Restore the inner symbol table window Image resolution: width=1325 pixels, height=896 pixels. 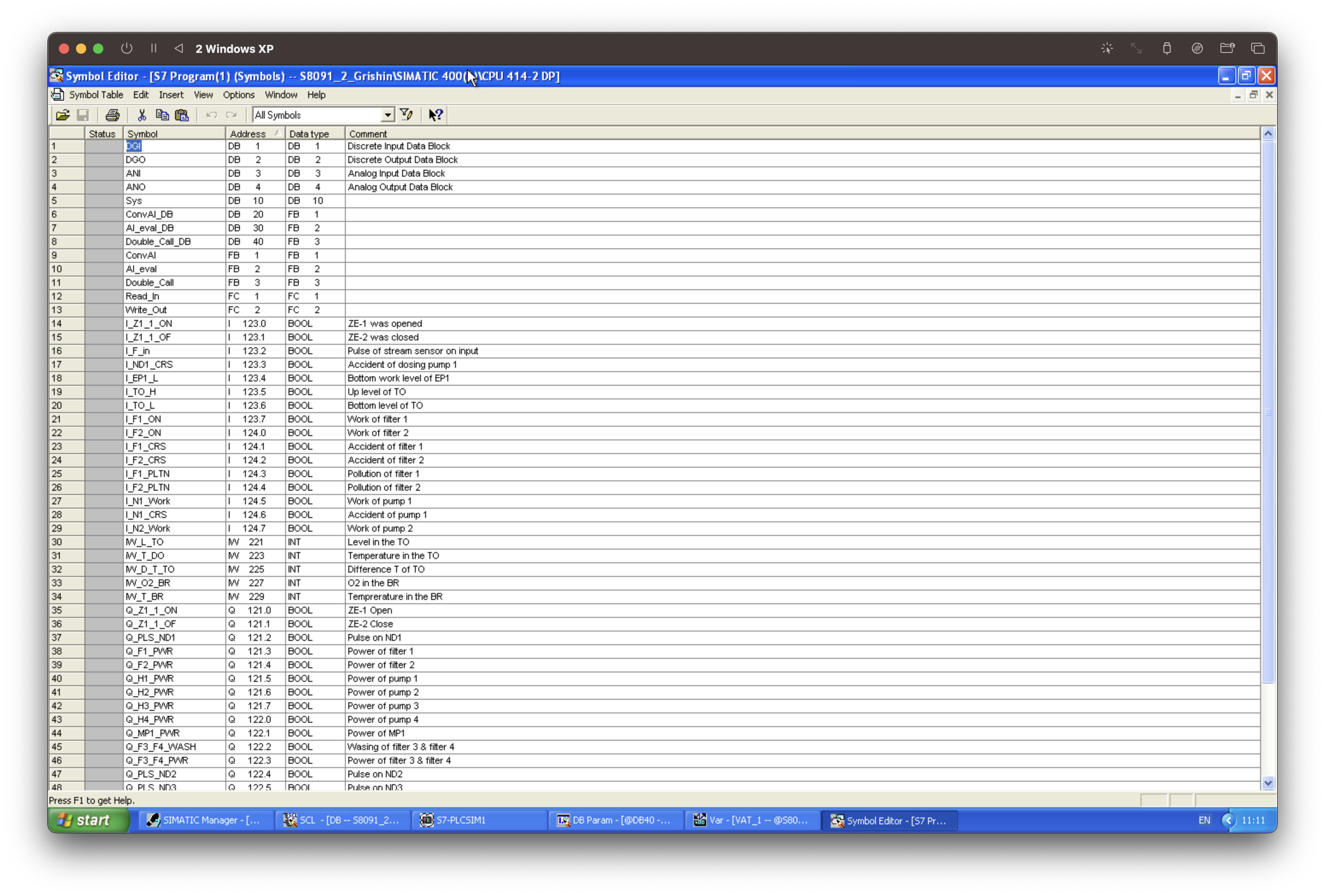[1253, 95]
